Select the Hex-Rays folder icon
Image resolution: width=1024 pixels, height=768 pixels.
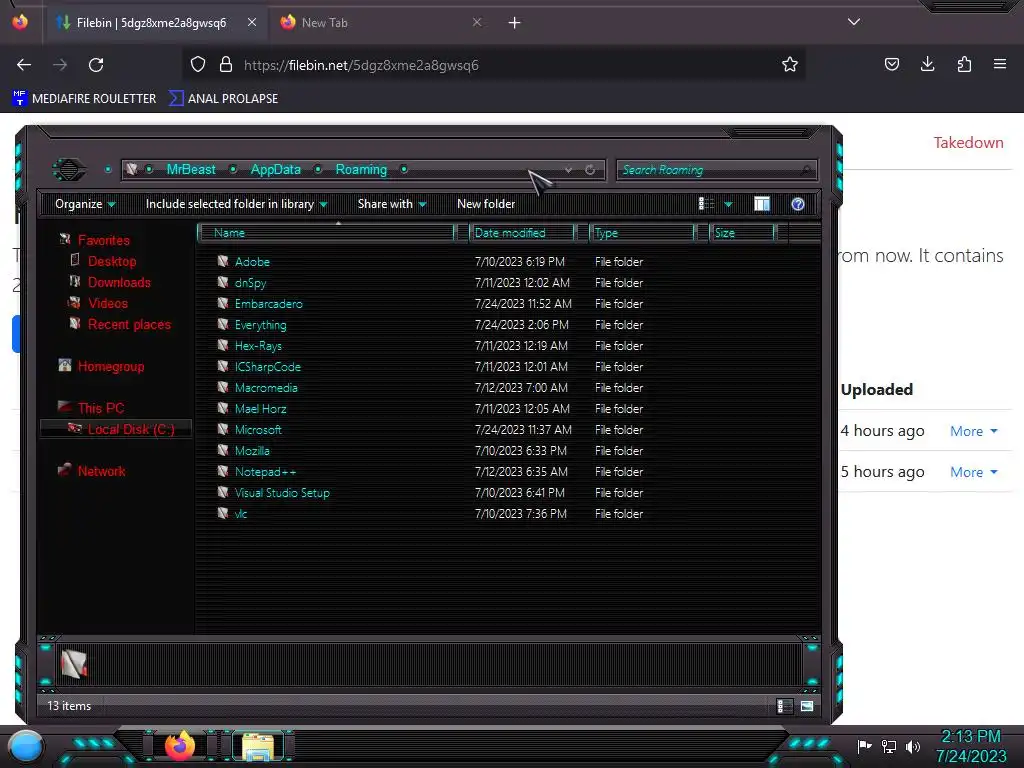(223, 345)
